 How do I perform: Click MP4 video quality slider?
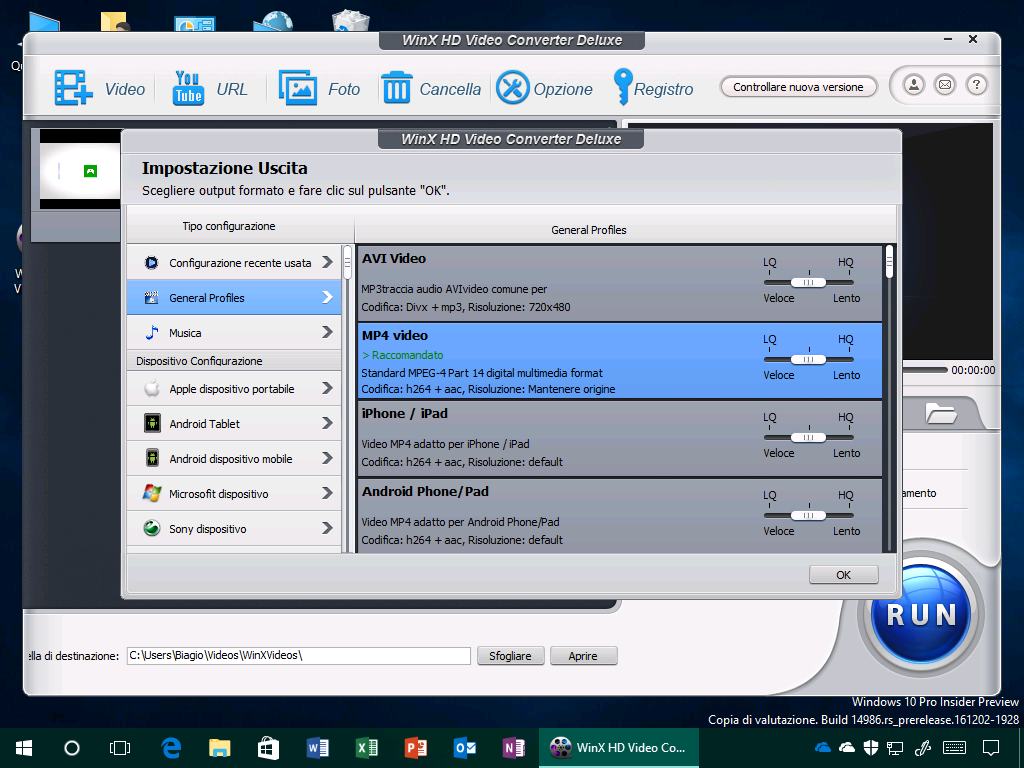[808, 359]
